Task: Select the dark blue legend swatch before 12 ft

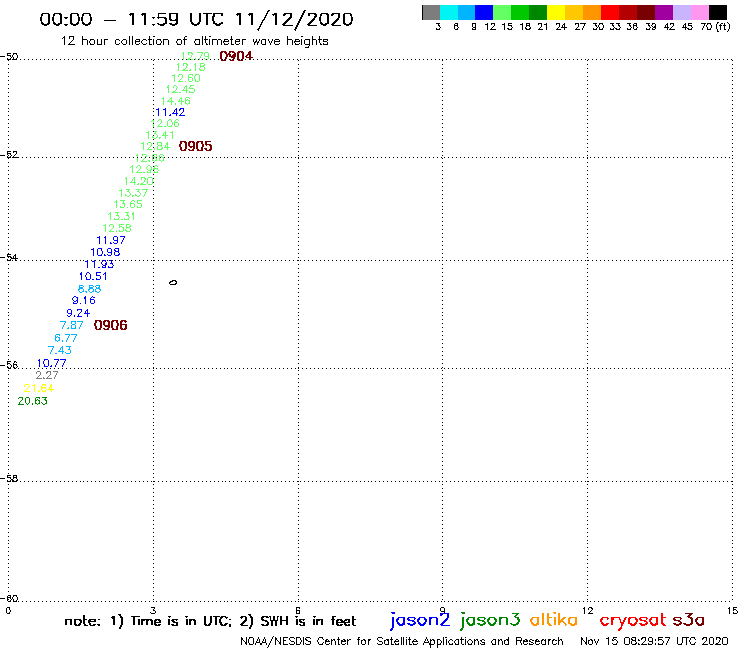Action: pos(484,13)
